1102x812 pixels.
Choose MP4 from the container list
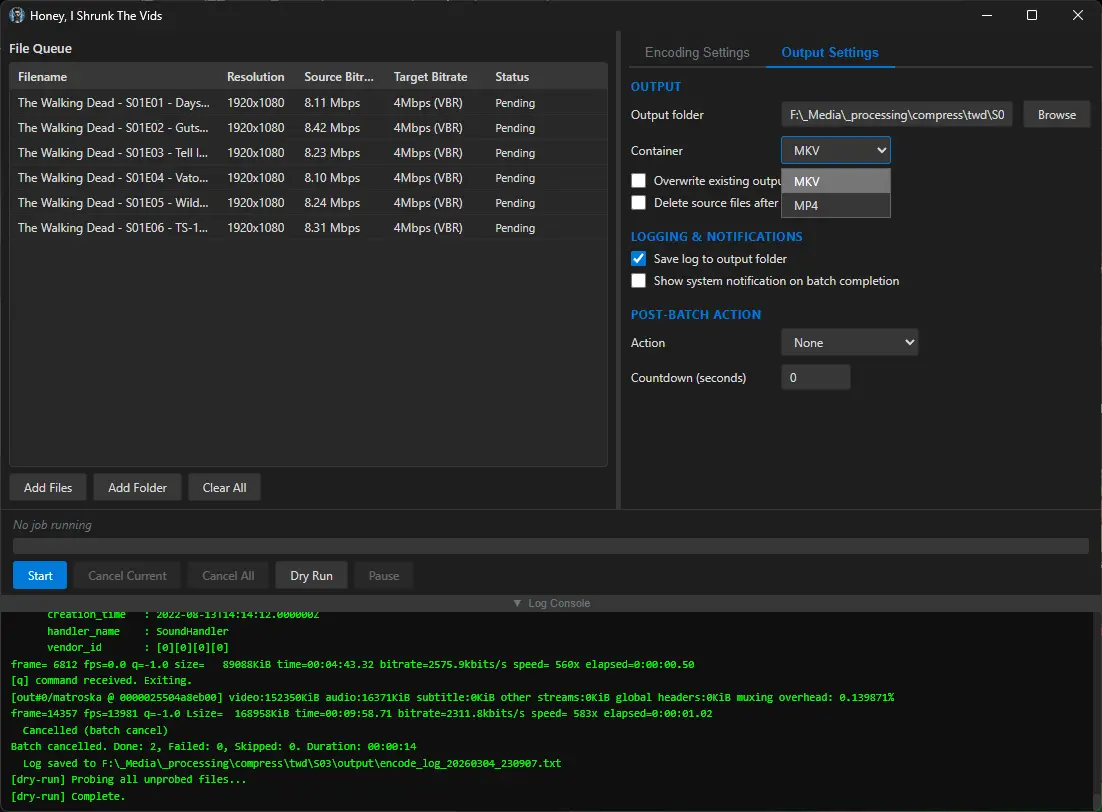click(835, 206)
